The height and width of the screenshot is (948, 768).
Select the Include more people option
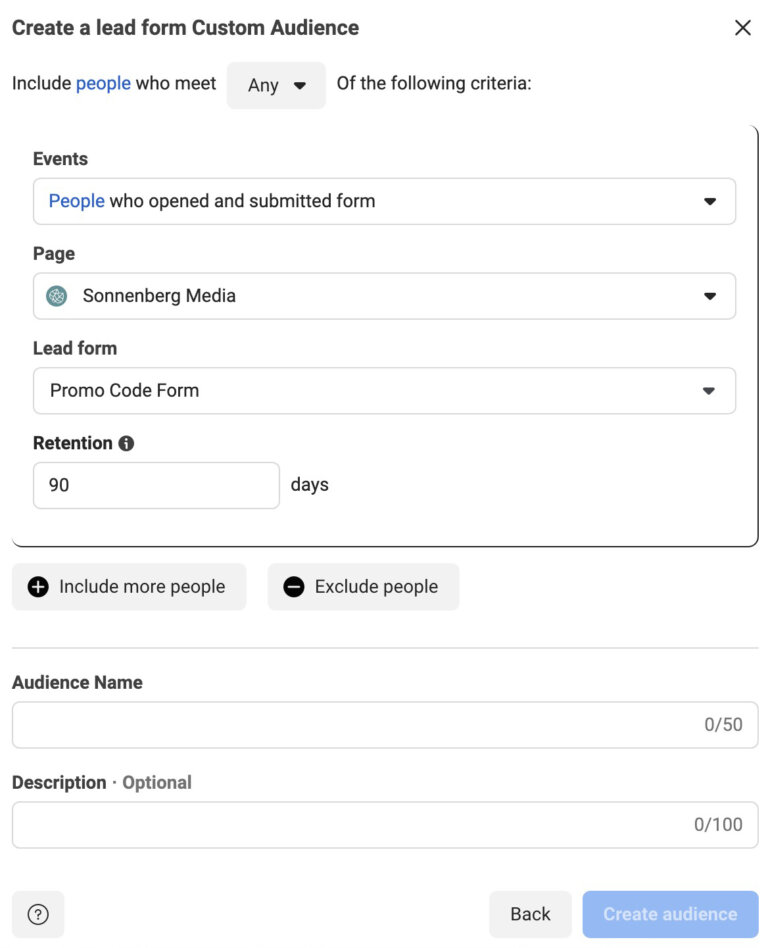tap(129, 586)
